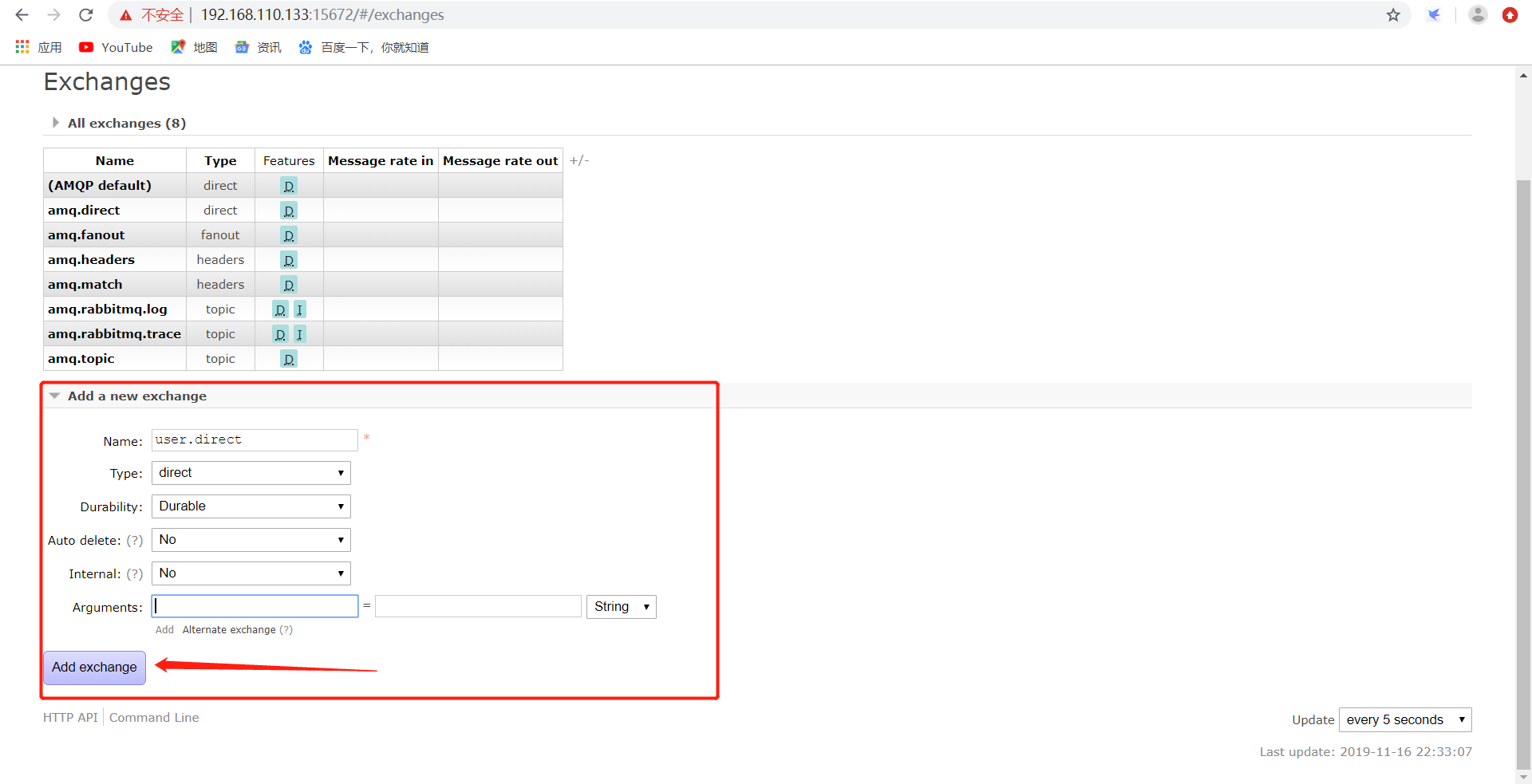The height and width of the screenshot is (784, 1532).
Task: Click the Auto delete (?) help link
Action: pos(135,540)
